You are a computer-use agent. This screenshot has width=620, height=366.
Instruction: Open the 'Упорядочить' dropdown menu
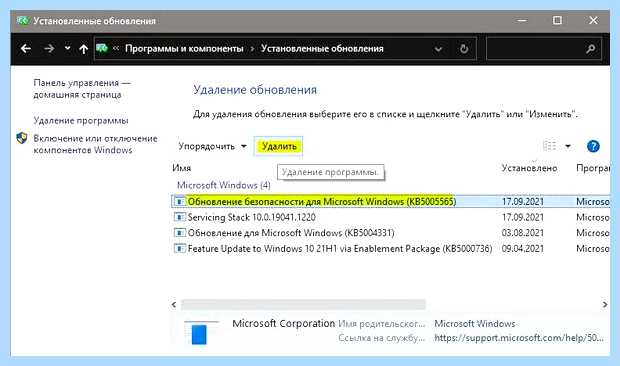click(212, 146)
